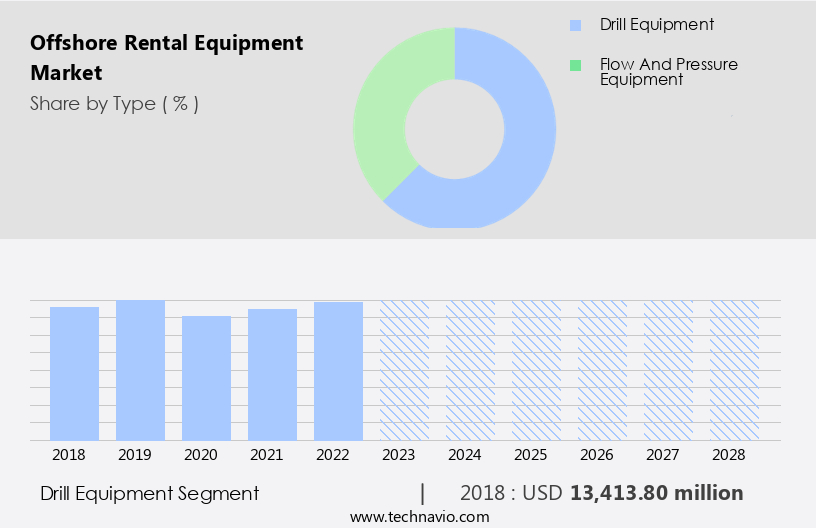Click the 2018 axis label
The height and width of the screenshot is (528, 816).
[x=69, y=455]
